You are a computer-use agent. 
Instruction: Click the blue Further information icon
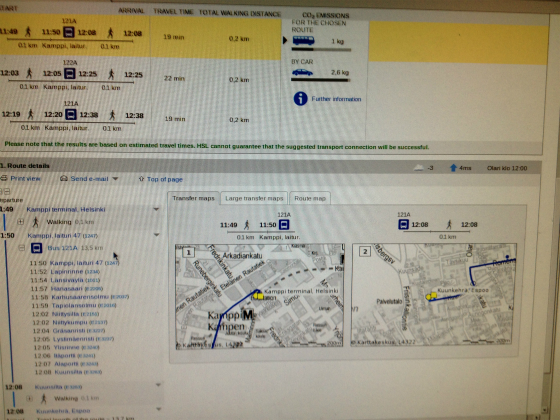pos(300,99)
